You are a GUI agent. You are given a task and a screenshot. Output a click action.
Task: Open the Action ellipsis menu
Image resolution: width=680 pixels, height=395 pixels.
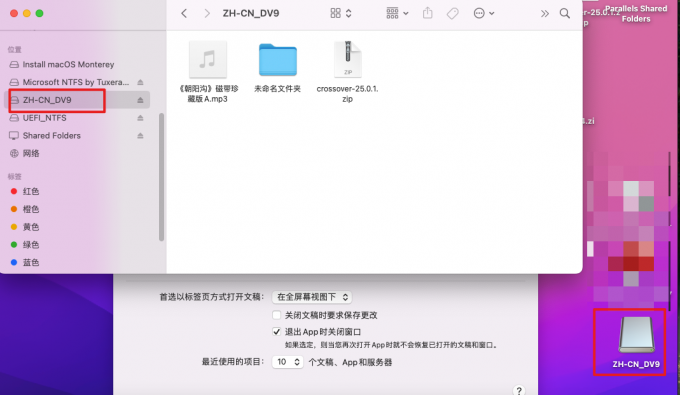484,13
